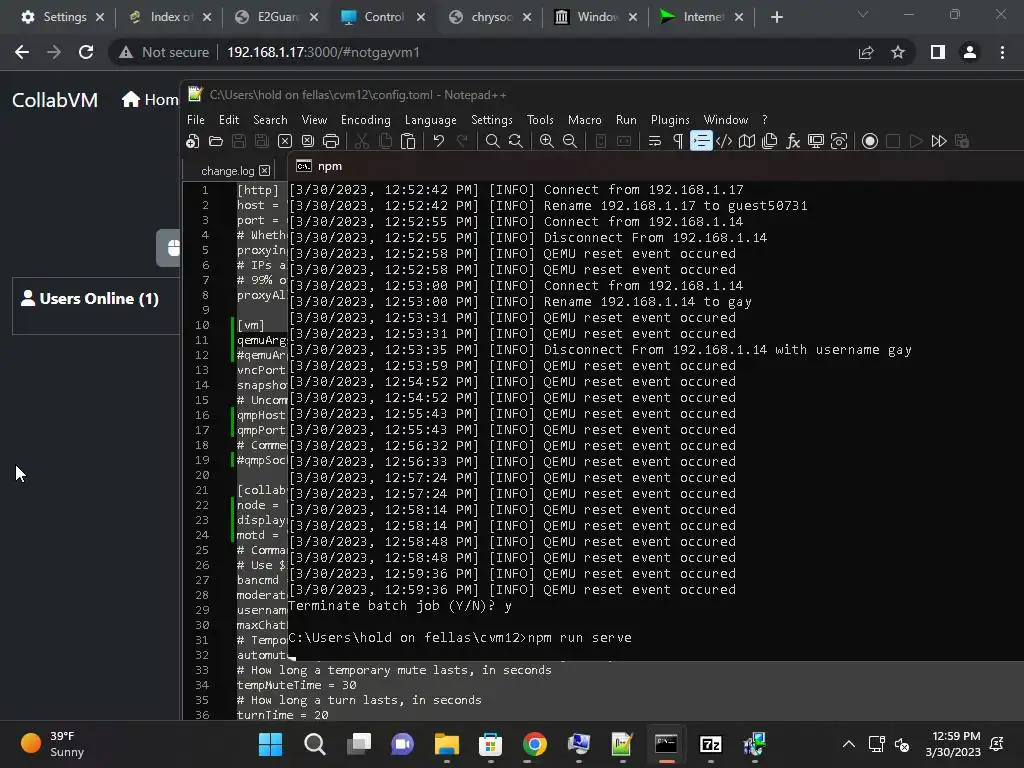Open the Tools menu
Viewport: 1024px width, 768px height.
click(x=540, y=120)
